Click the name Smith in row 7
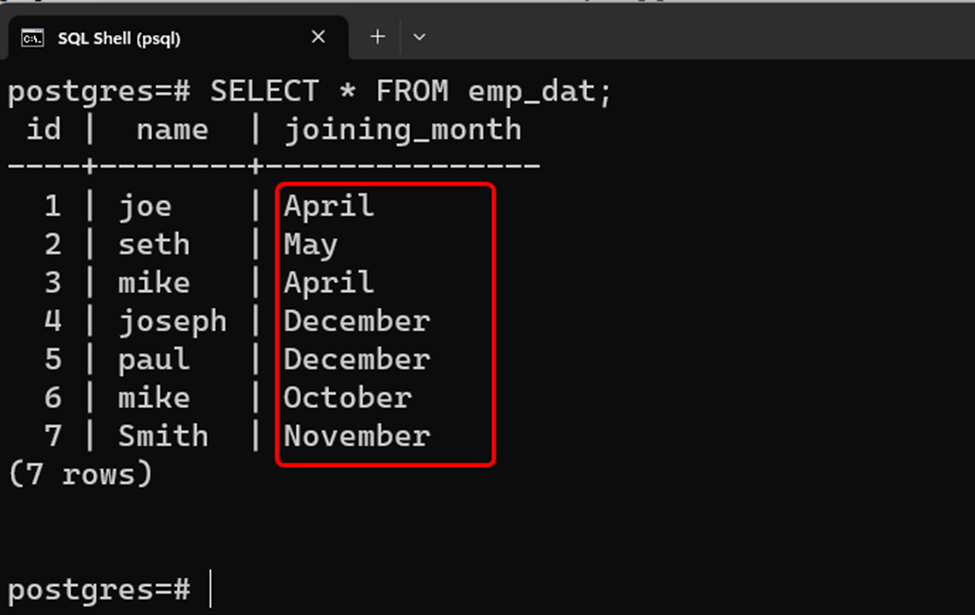 point(163,436)
